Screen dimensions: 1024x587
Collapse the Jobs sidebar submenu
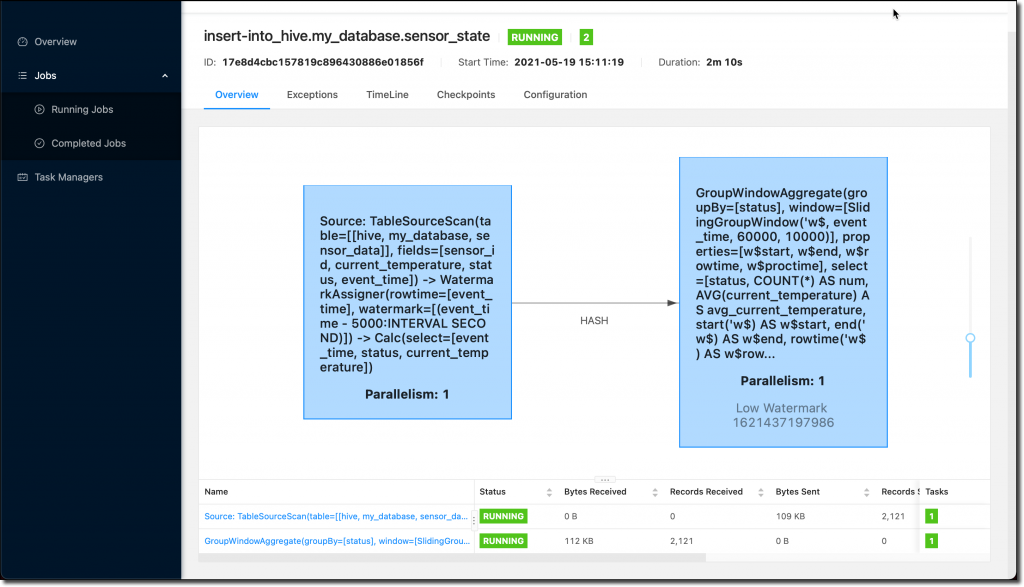click(x=164, y=75)
